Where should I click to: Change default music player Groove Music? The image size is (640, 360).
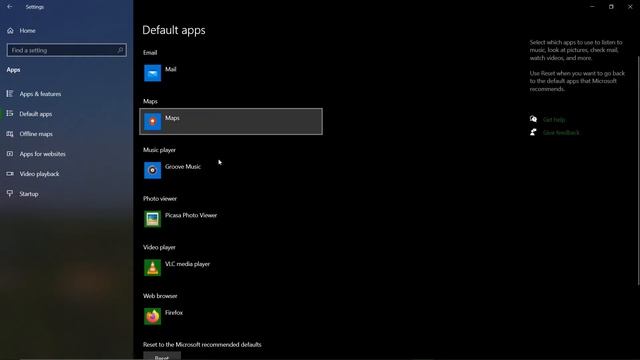tap(231, 170)
